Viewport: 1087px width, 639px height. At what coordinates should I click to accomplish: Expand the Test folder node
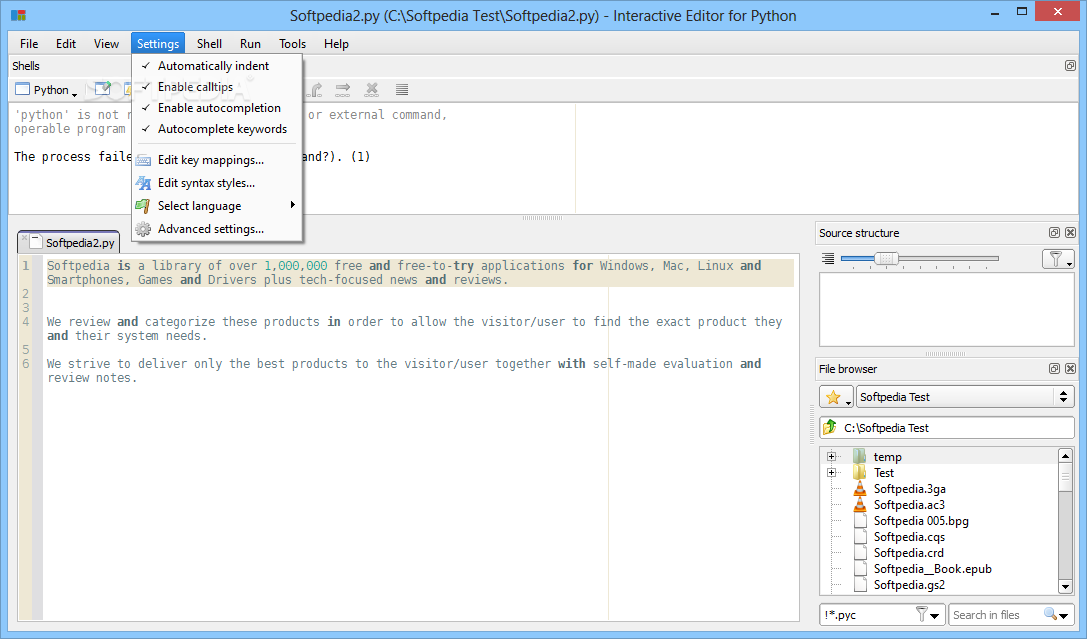pos(831,473)
